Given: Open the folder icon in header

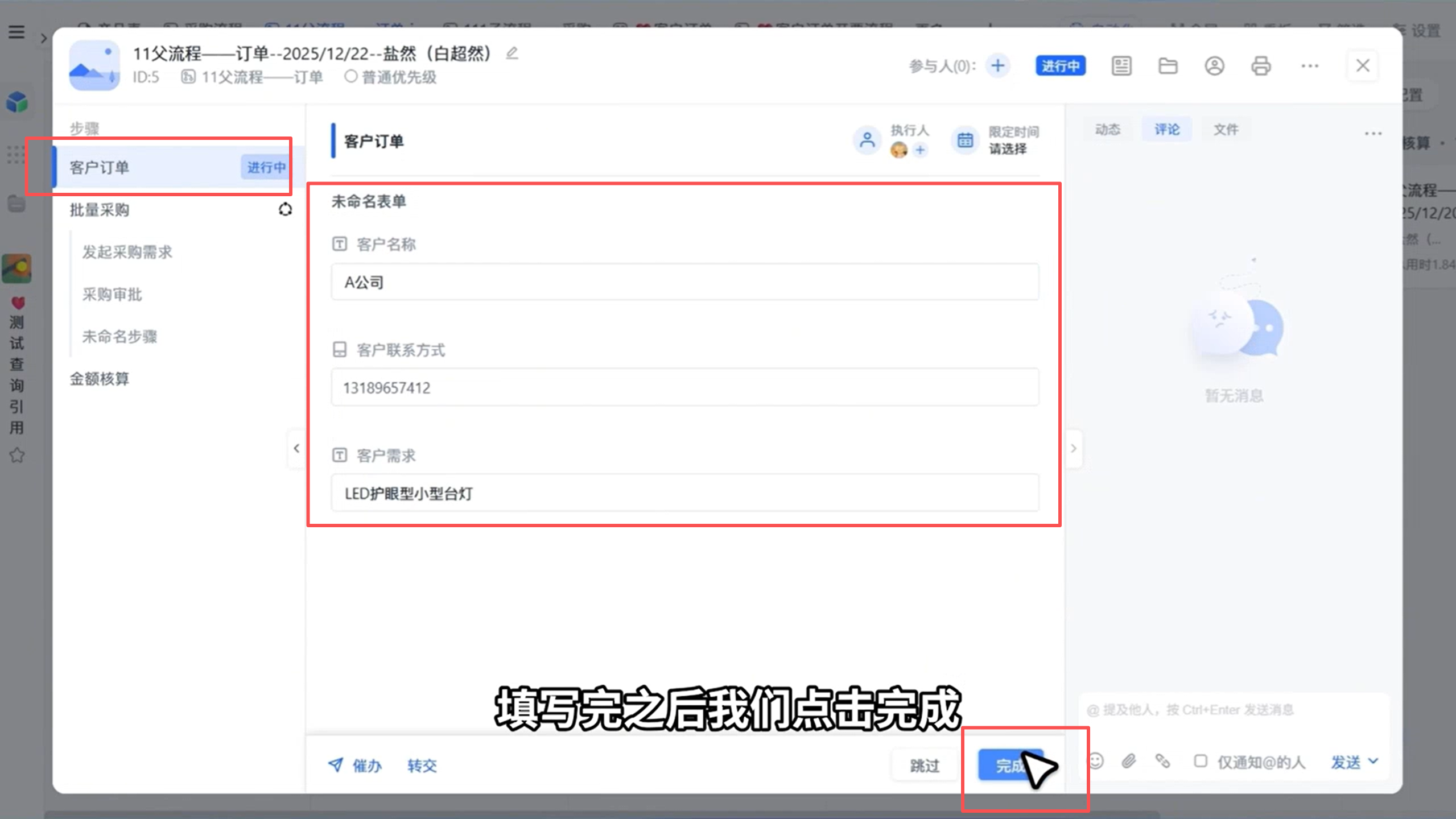Looking at the screenshot, I should point(1168,66).
